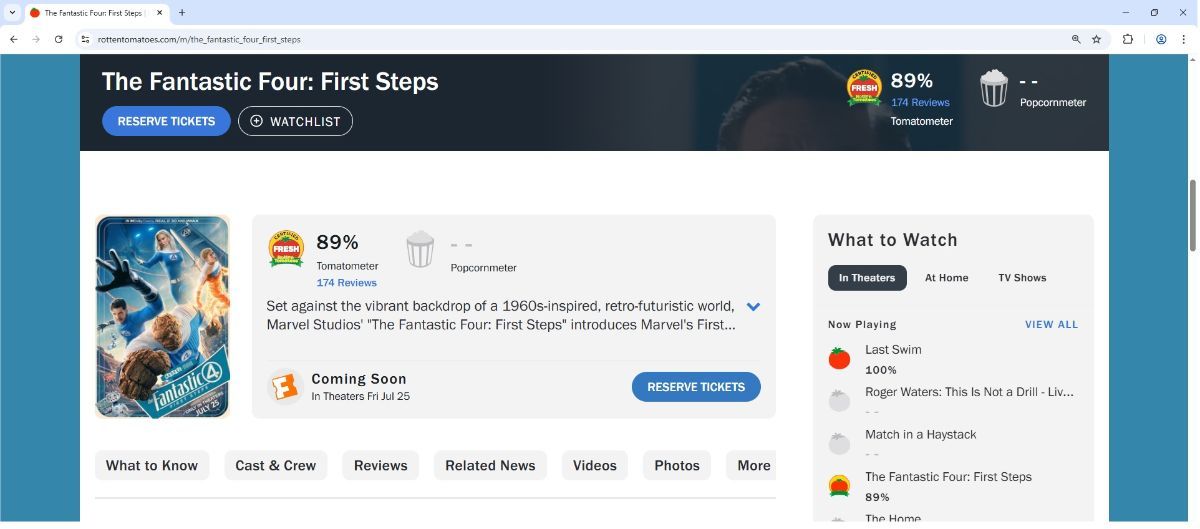
Task: Click the header 89% Tomatometer score
Action: pyautogui.click(x=911, y=81)
